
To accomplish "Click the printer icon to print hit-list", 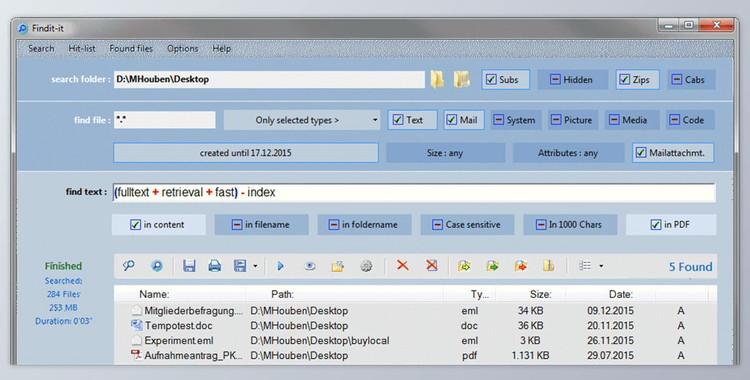I will pos(215,266).
